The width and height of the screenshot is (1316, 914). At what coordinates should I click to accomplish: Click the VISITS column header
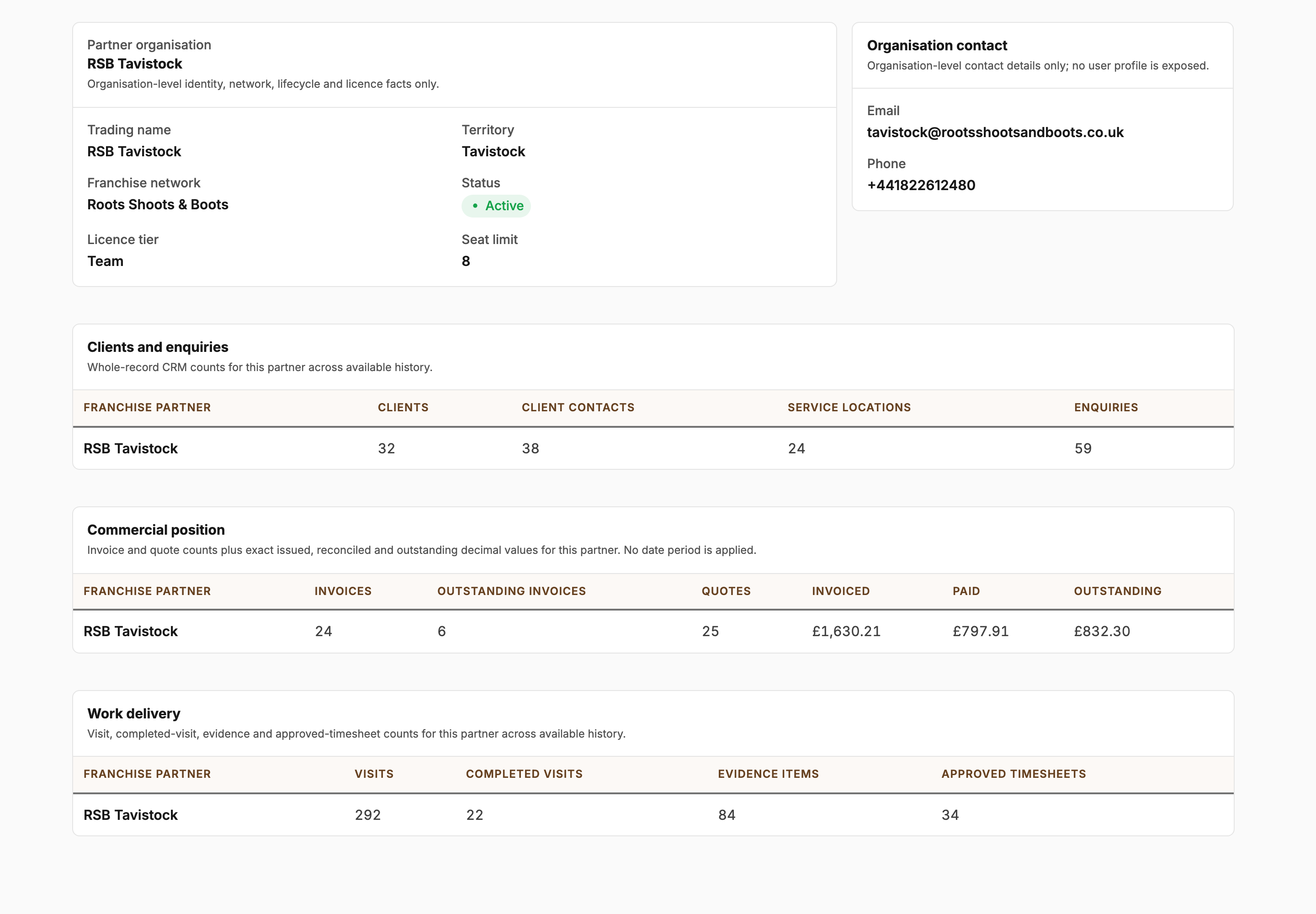pos(374,774)
